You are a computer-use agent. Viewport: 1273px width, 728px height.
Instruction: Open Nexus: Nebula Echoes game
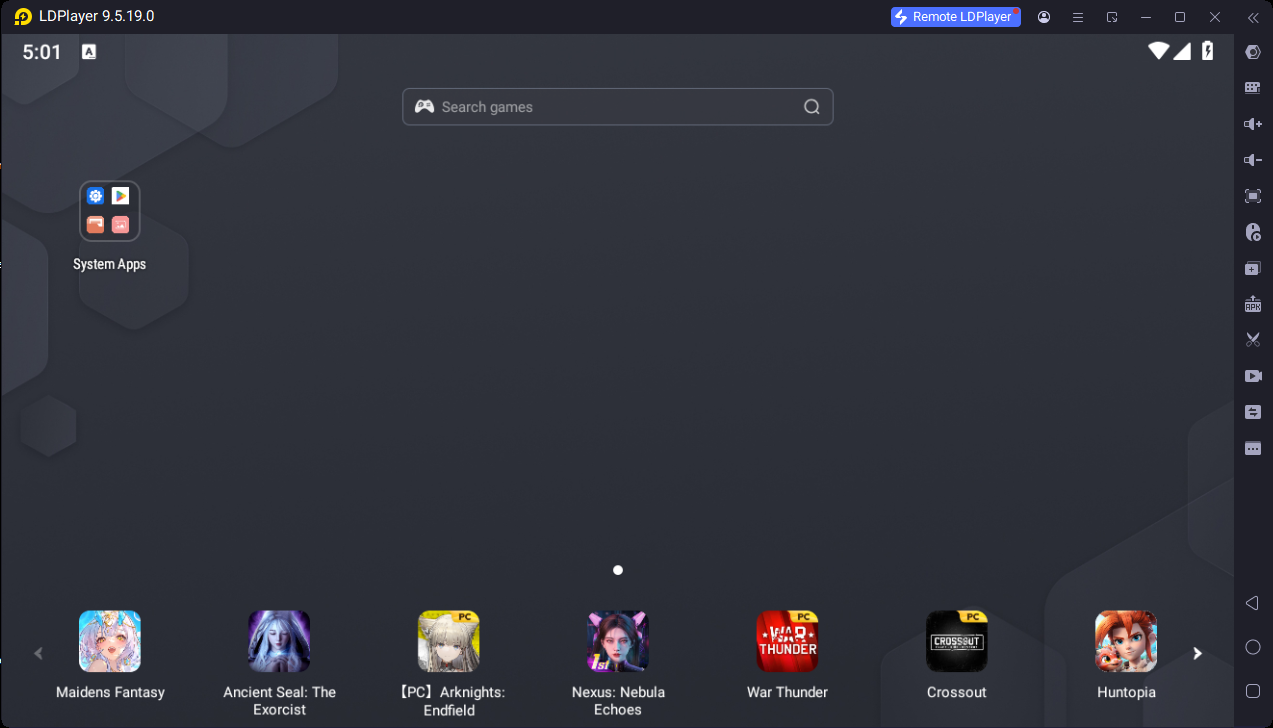(x=618, y=641)
